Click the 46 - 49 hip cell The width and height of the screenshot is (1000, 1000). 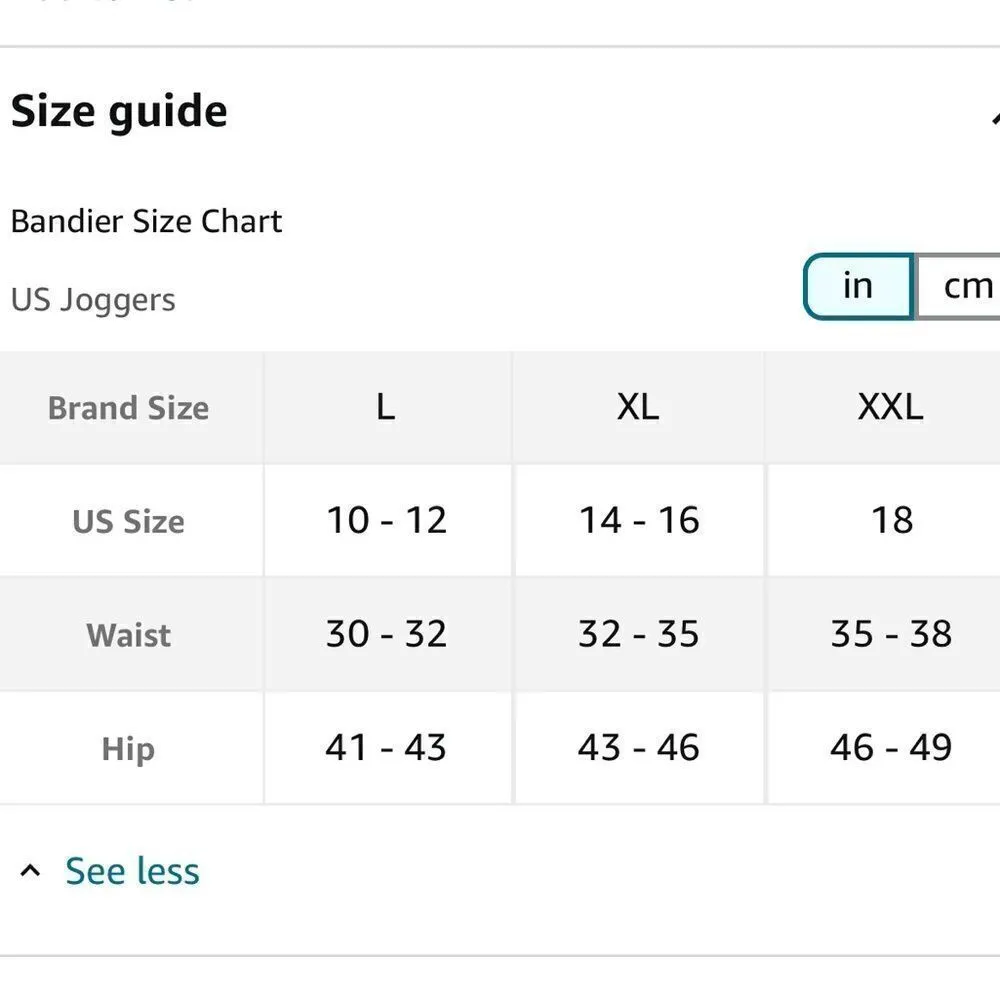tap(890, 747)
